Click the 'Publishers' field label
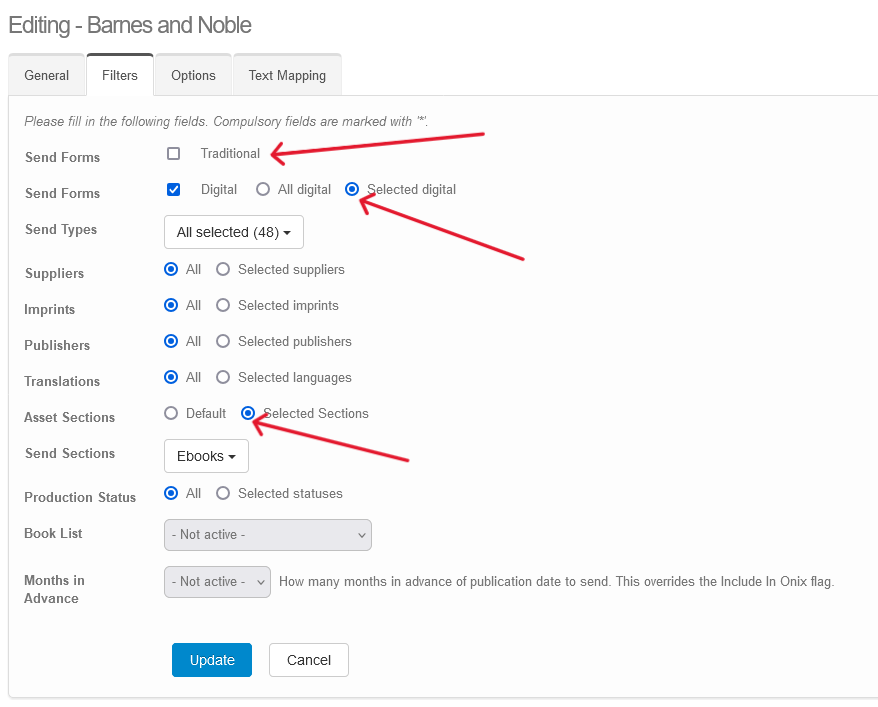878x707 pixels. (x=57, y=345)
